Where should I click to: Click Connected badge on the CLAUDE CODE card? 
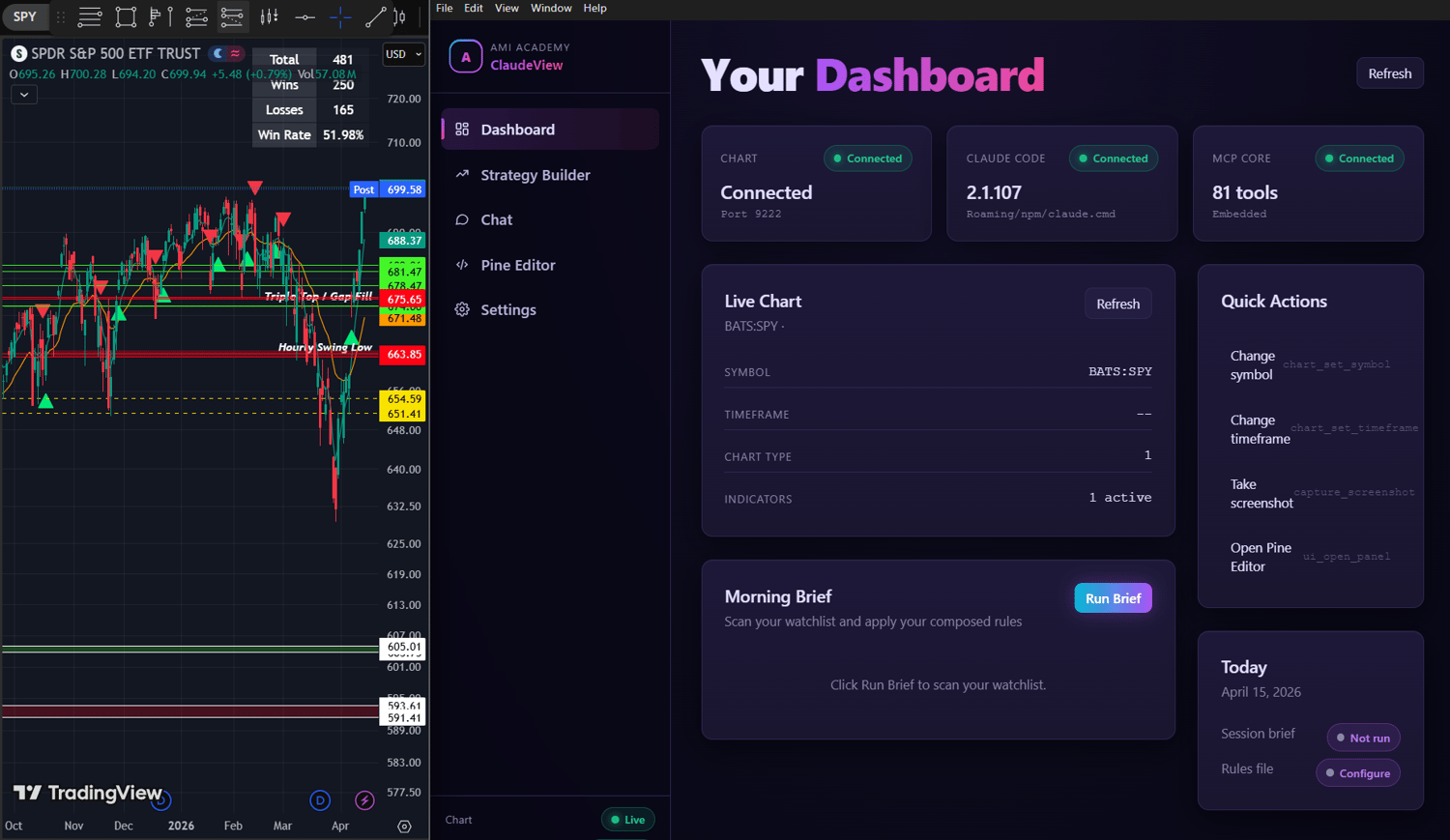coord(1114,159)
